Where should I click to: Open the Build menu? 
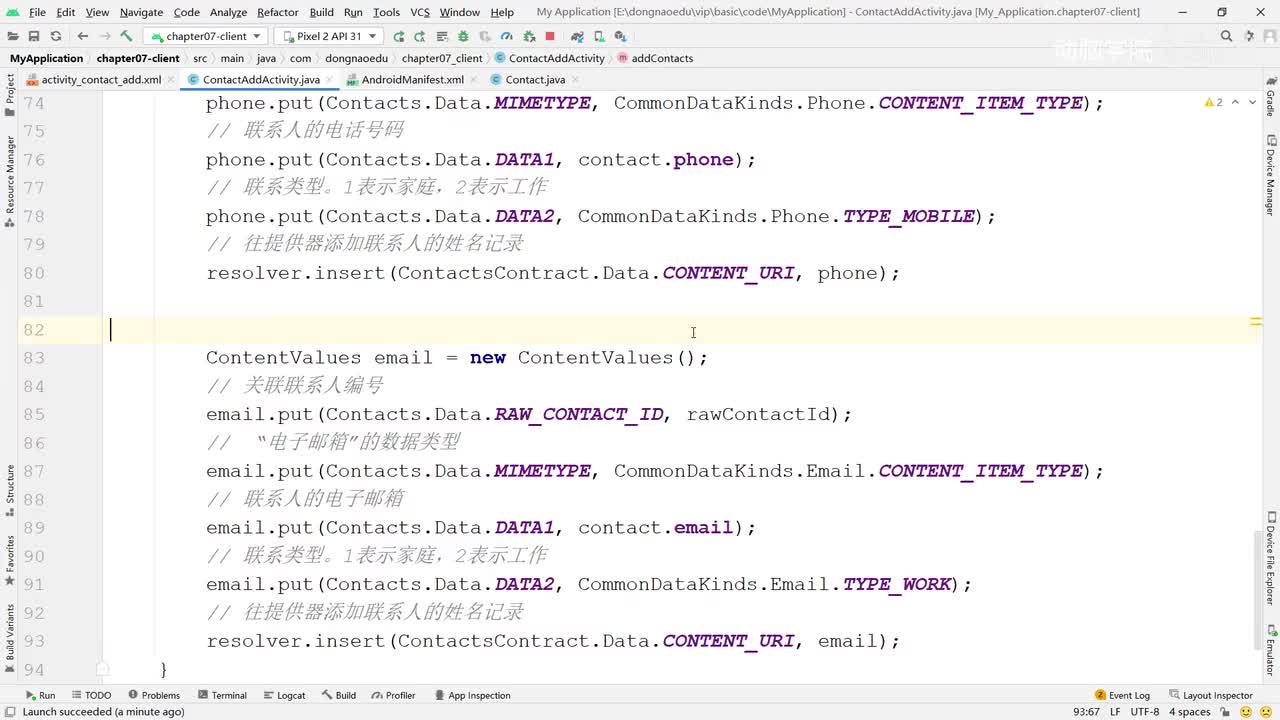tap(322, 12)
